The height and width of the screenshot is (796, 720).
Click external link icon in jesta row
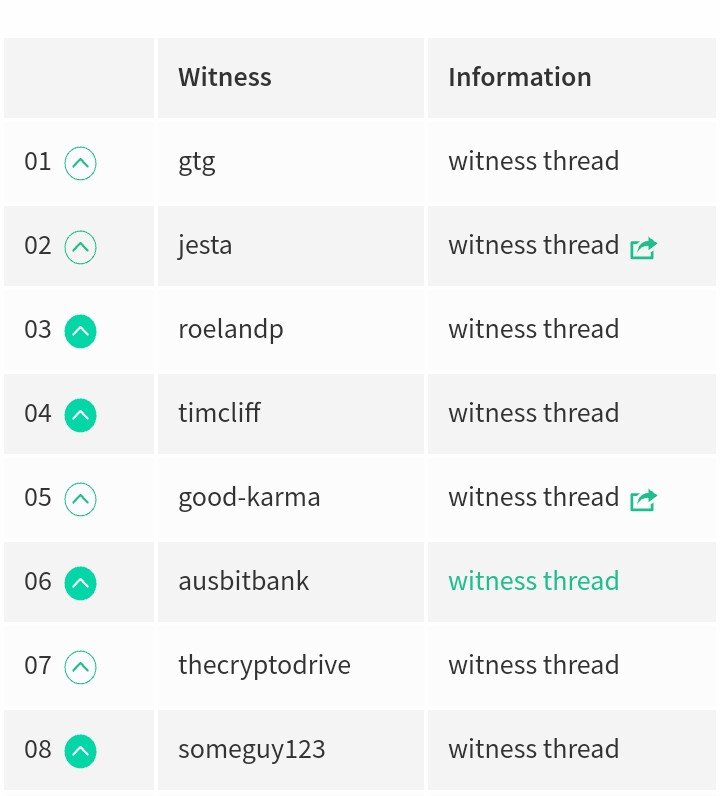(x=643, y=247)
